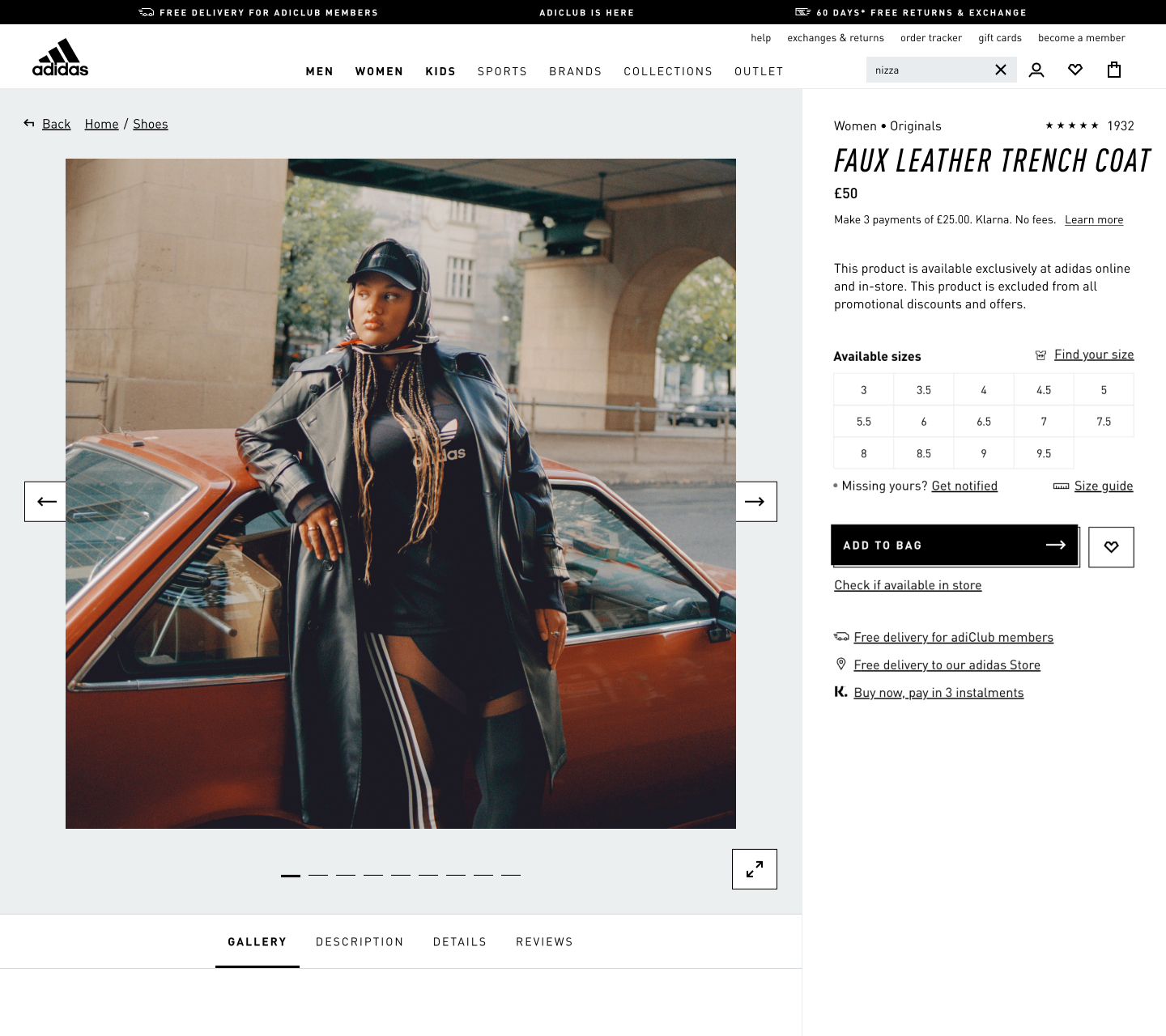Click the ADD TO BAG button
Viewport: 1166px width, 1036px height.
point(955,546)
